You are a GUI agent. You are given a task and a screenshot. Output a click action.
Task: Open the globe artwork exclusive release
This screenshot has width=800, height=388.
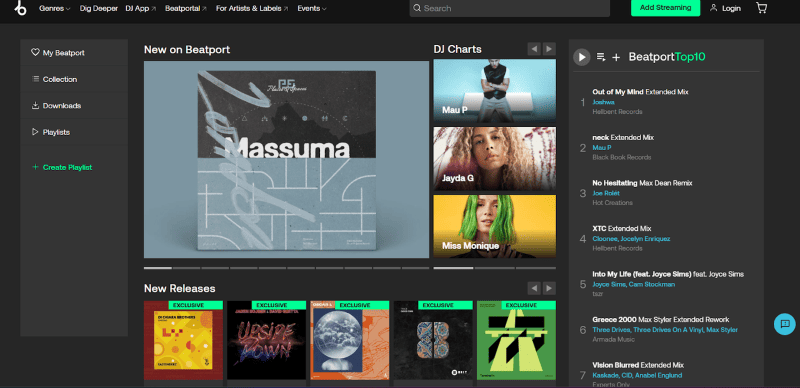point(349,340)
